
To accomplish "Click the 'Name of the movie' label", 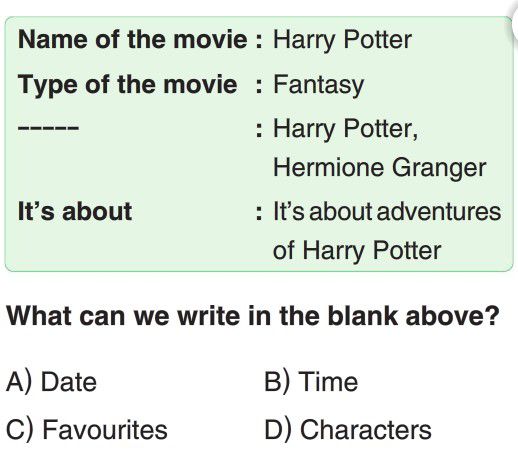I will click(x=133, y=40).
